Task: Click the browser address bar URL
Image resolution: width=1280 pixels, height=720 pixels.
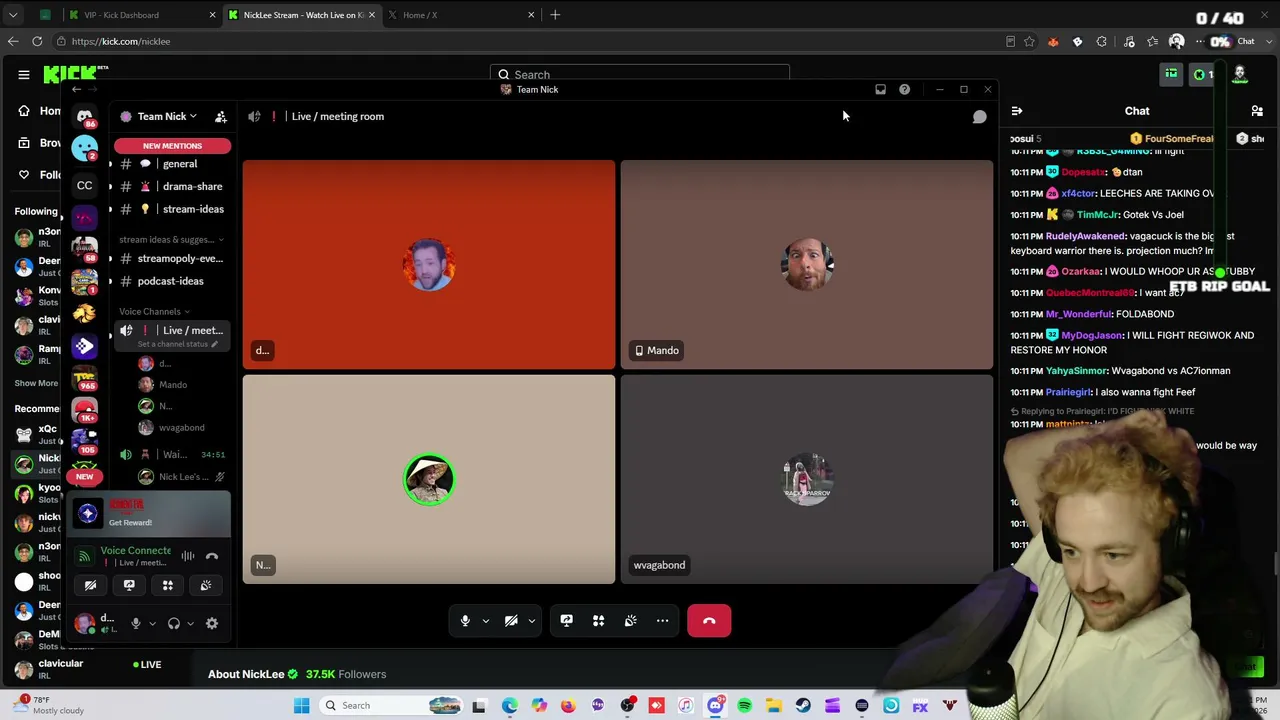Action: [x=121, y=42]
